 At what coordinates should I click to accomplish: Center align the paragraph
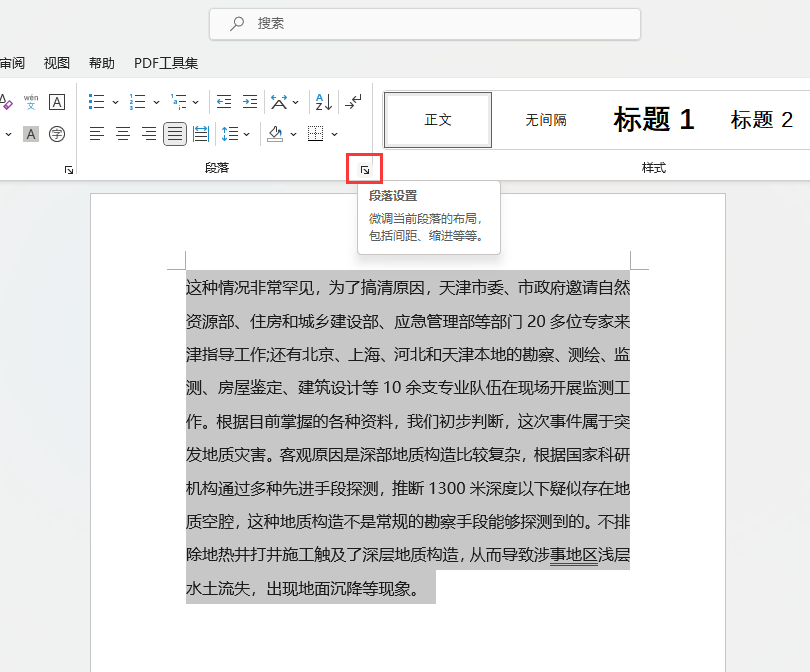coord(123,134)
